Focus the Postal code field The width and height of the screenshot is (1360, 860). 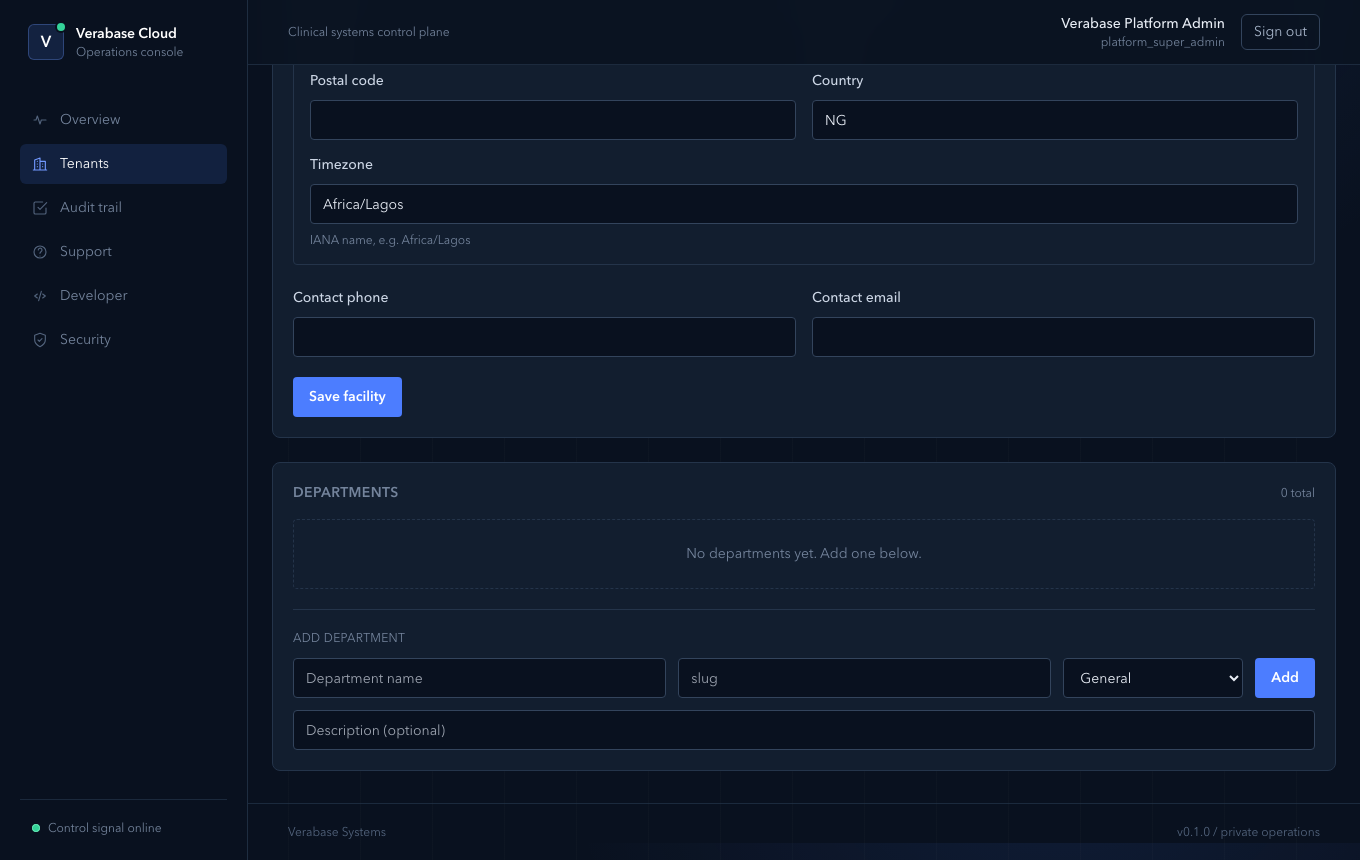tap(553, 120)
